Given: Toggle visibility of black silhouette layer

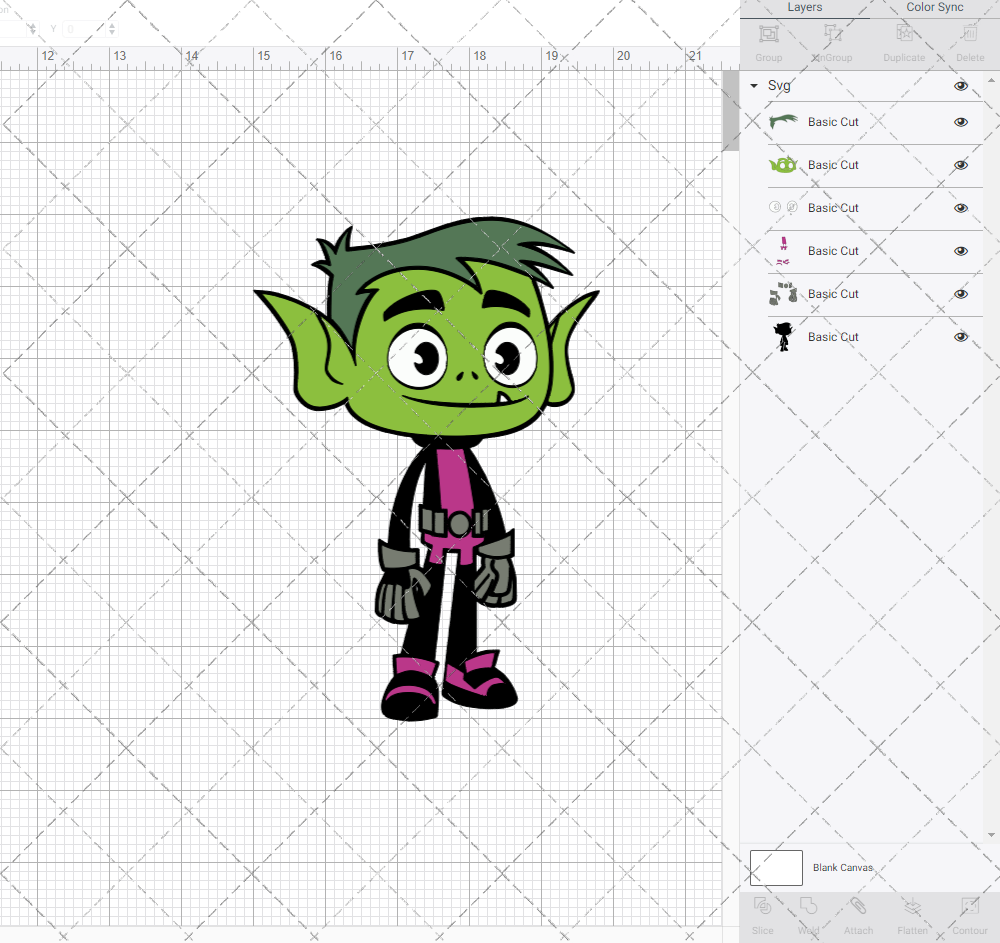Looking at the screenshot, I should point(961,337).
